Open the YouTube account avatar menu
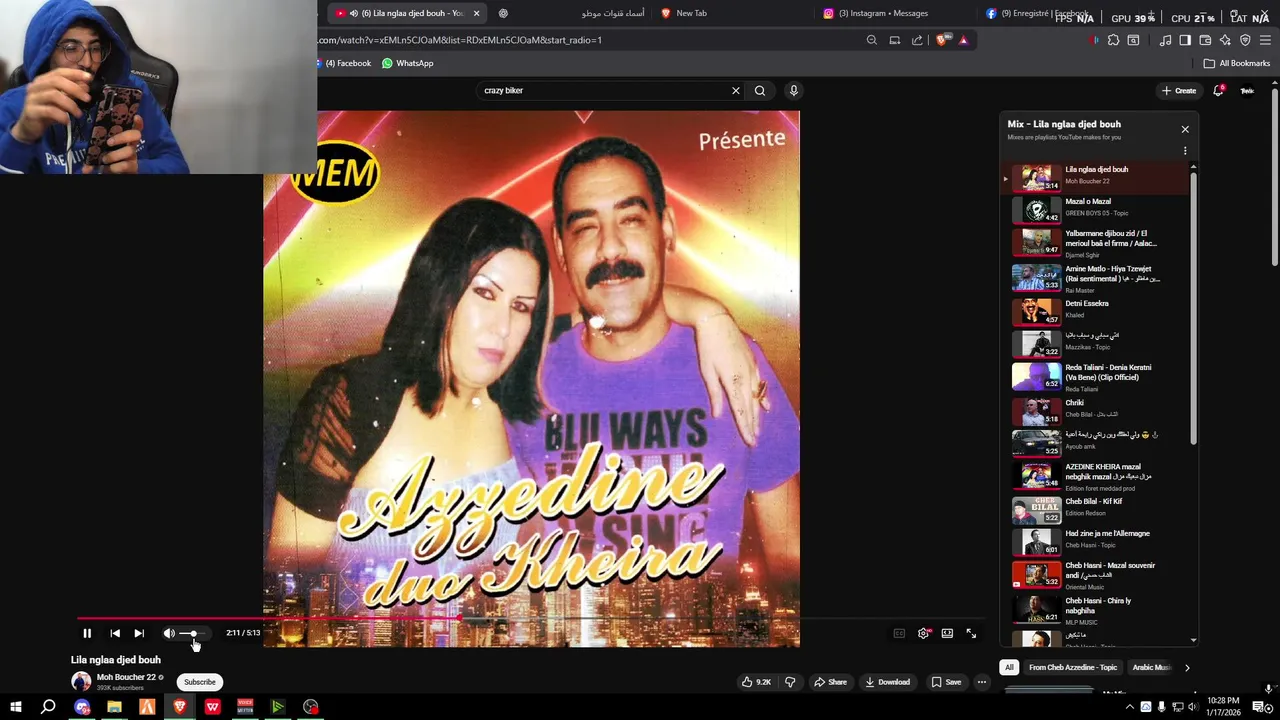This screenshot has height=720, width=1280. 1247,91
